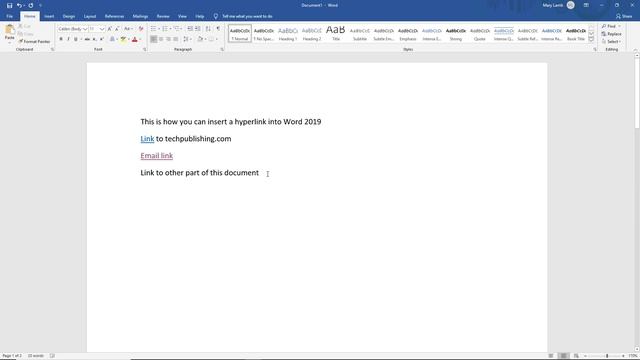Click the Replace button
Viewport: 640px width, 360px height.
(x=611, y=34)
